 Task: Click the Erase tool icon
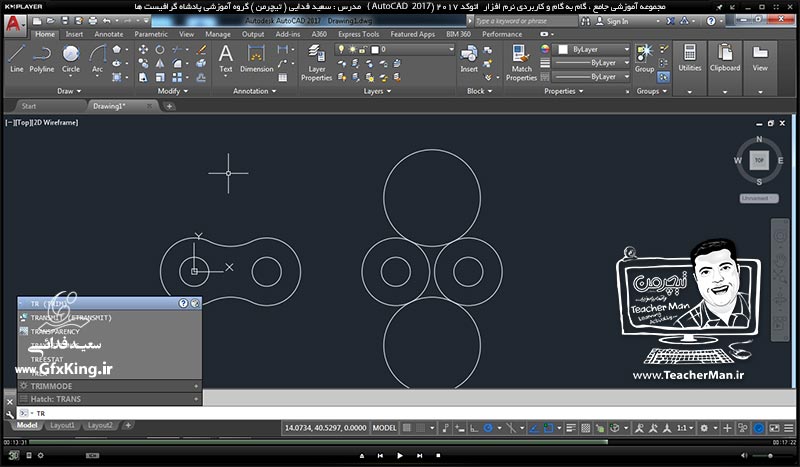[202, 50]
